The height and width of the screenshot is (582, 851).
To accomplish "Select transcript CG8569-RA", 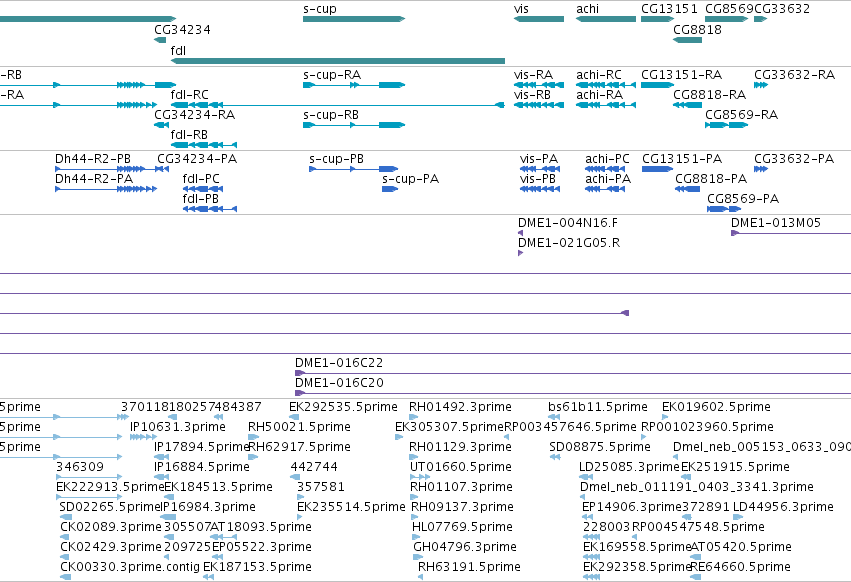I will tap(727, 125).
